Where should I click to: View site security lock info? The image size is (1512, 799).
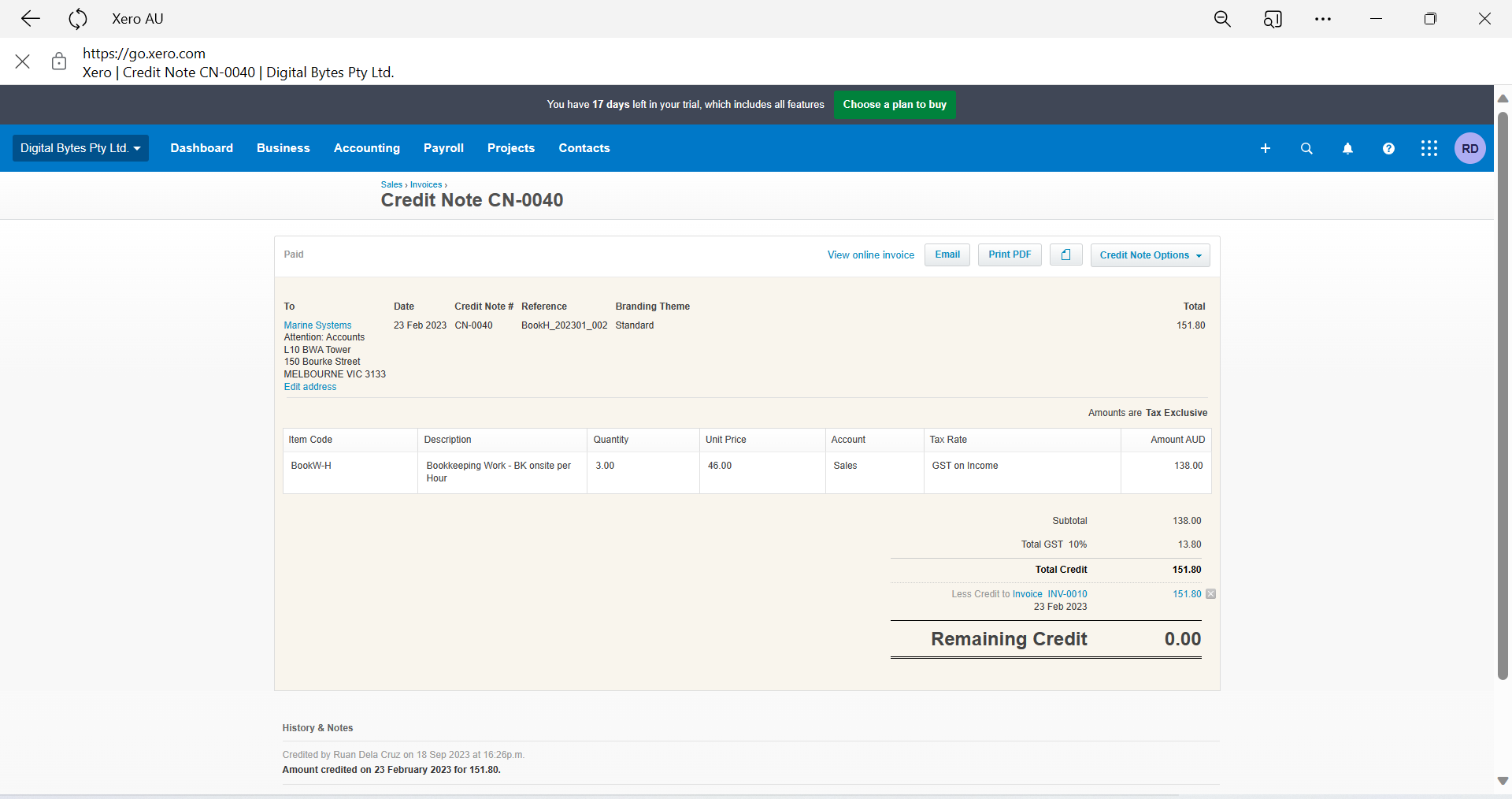(59, 61)
